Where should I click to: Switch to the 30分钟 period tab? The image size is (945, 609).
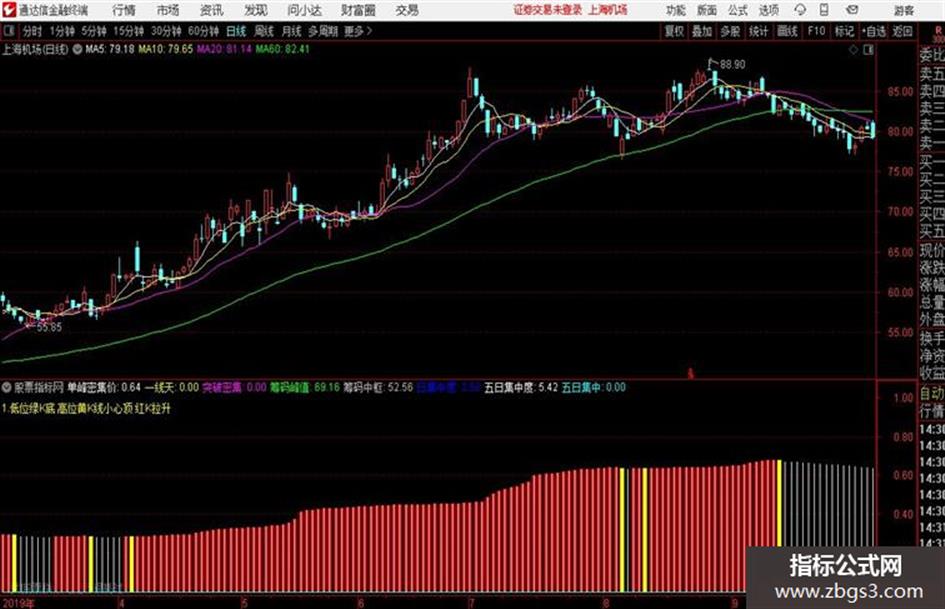click(166, 31)
